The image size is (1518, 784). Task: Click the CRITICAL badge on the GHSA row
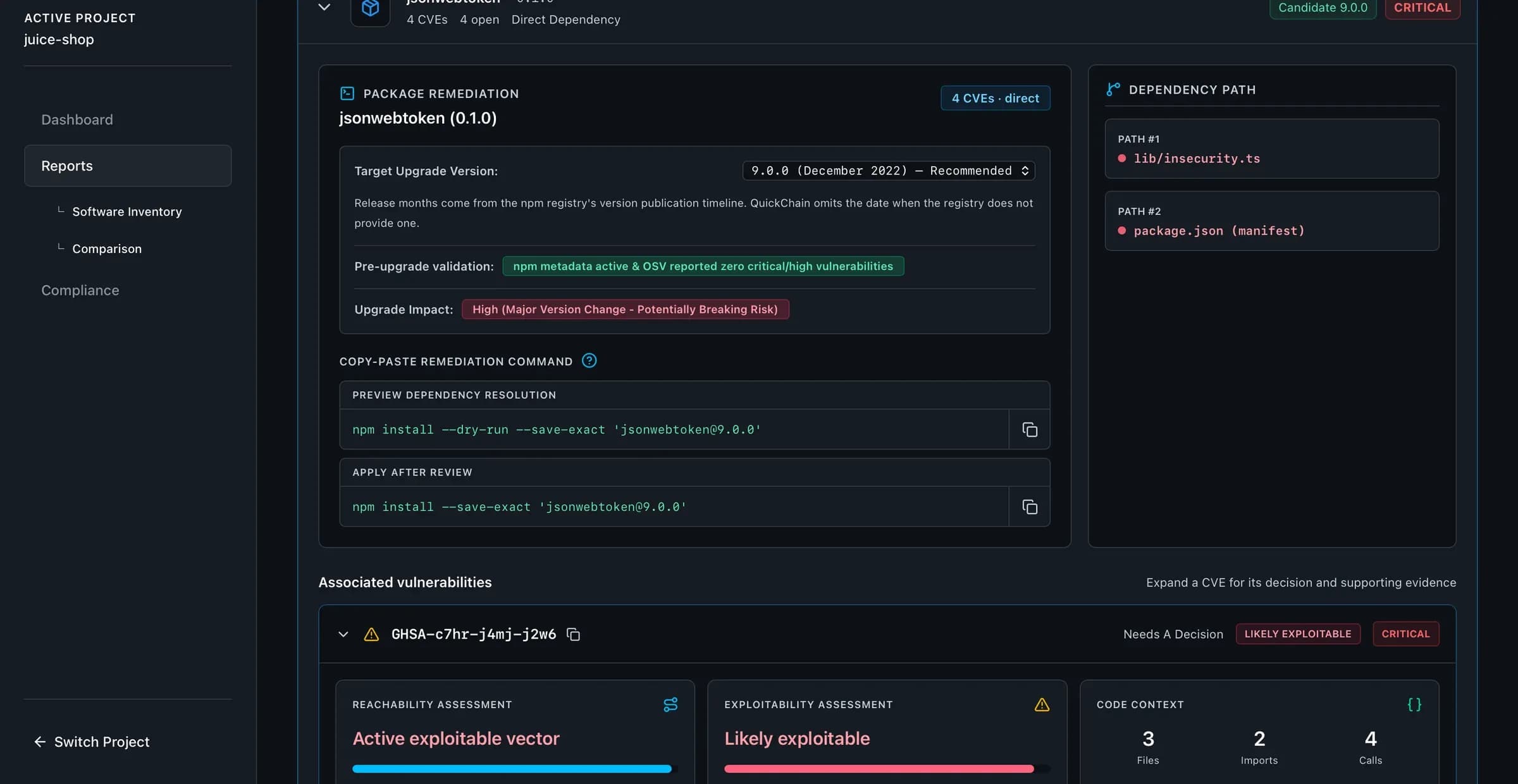click(1405, 634)
